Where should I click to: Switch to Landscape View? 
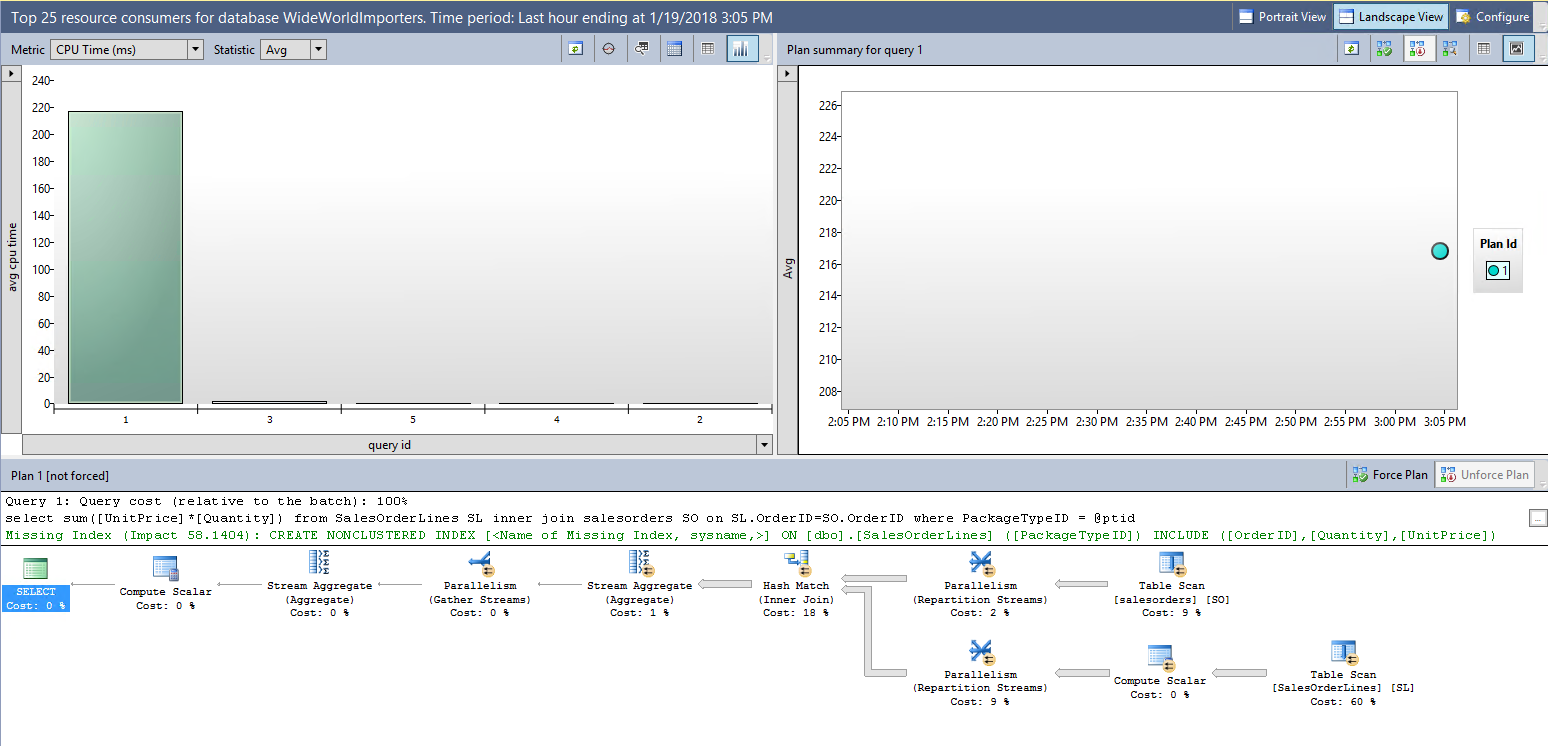(x=1391, y=17)
